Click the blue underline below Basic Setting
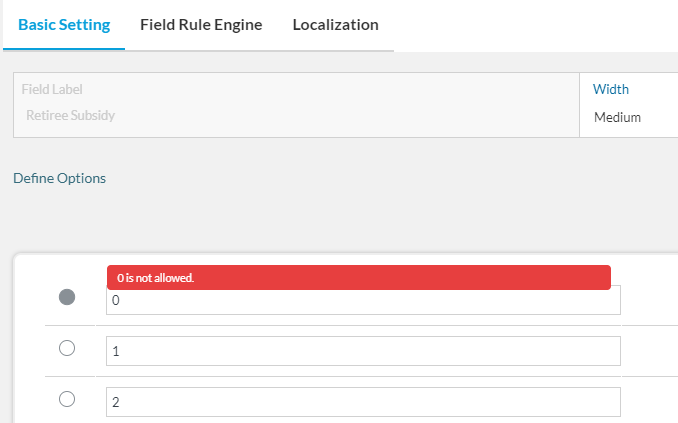The width and height of the screenshot is (678, 423). [64, 49]
